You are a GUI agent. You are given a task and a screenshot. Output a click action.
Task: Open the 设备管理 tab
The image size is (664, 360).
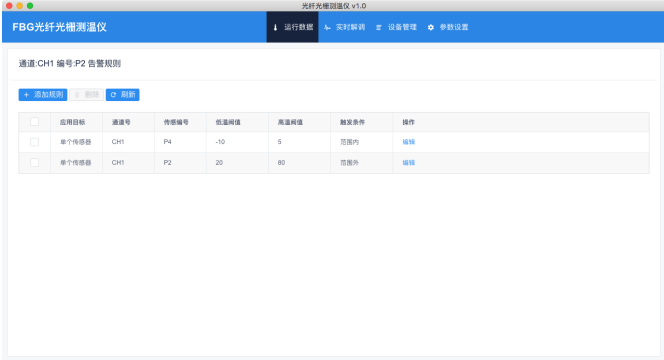pyautogui.click(x=396, y=27)
